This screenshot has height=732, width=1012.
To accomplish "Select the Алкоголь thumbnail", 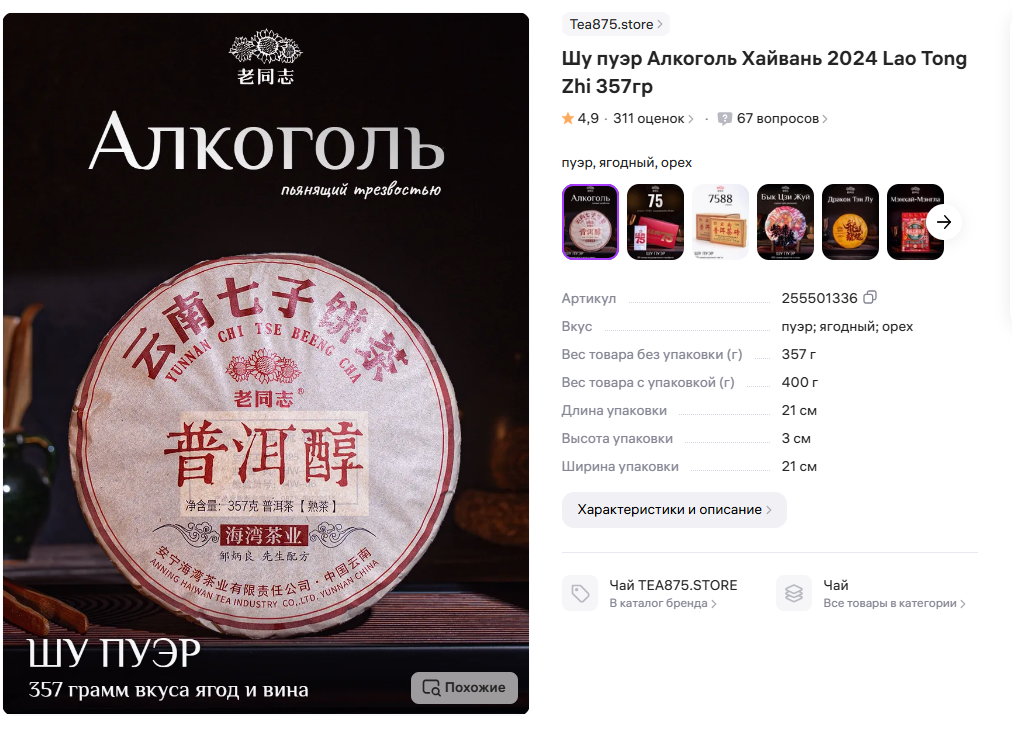I will 591,222.
